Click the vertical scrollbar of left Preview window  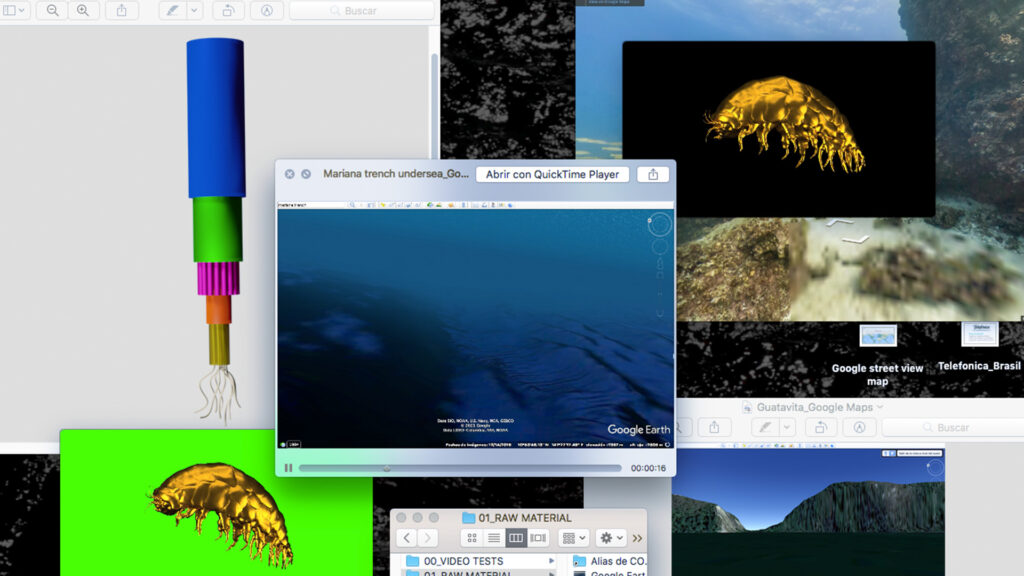(x=434, y=104)
